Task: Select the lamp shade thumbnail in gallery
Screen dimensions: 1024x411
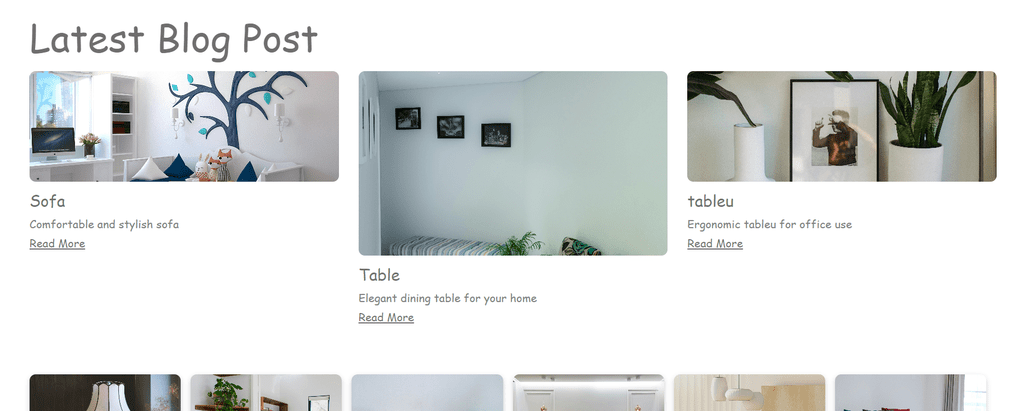Action: click(105, 393)
